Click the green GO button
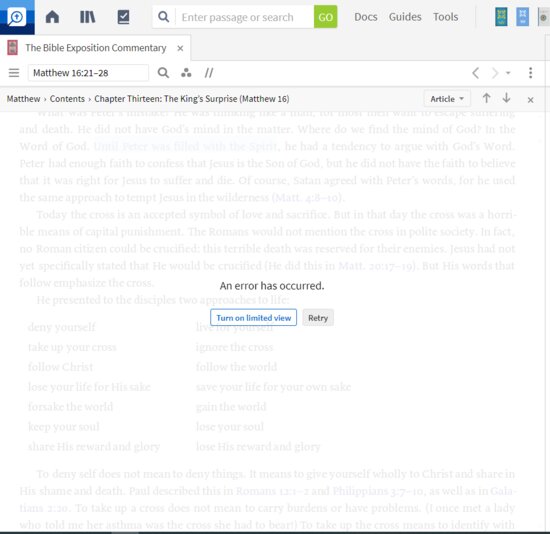550x534 pixels. [325, 17]
